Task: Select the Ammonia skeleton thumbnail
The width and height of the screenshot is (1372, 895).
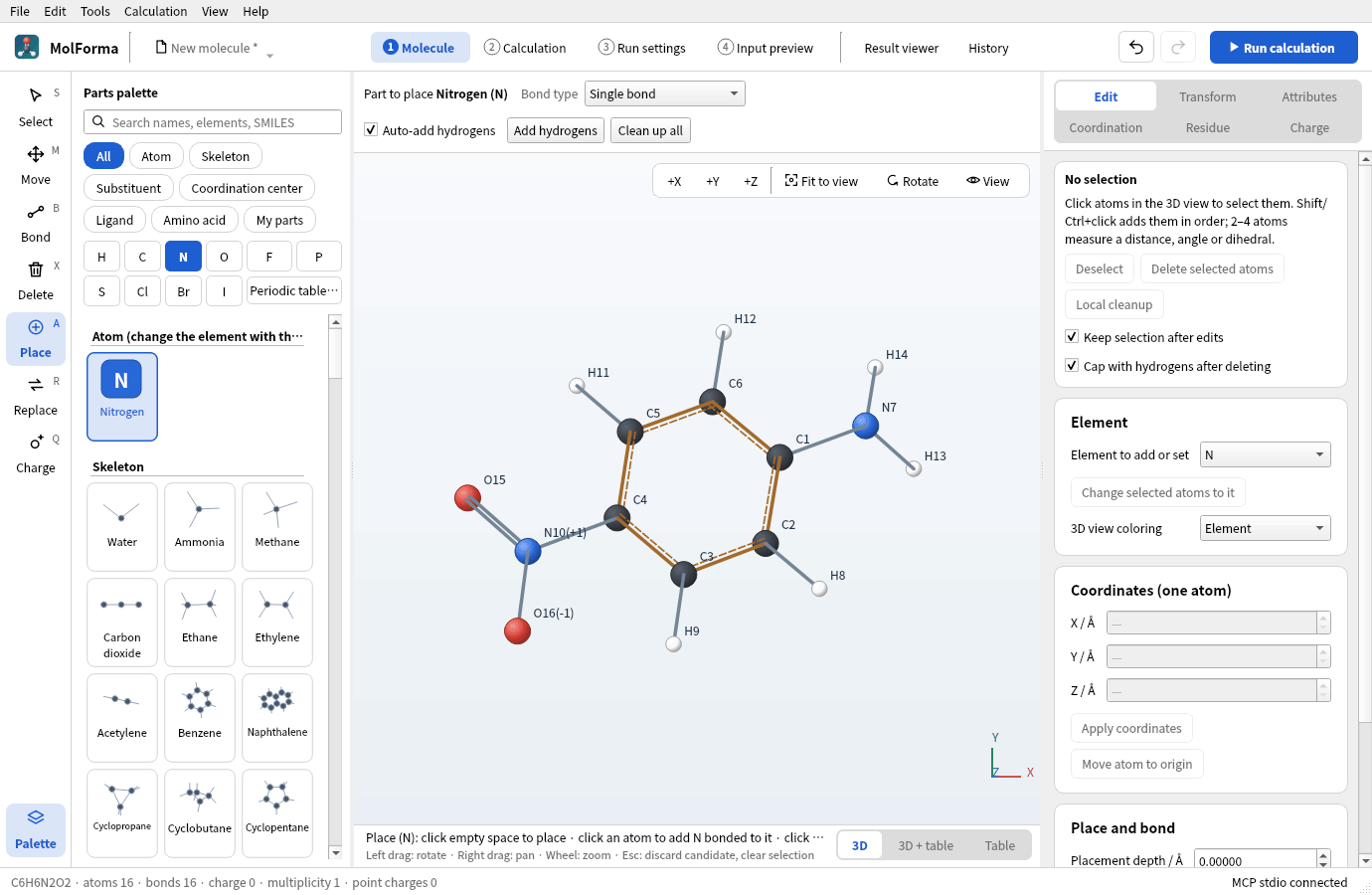Action: click(200, 527)
